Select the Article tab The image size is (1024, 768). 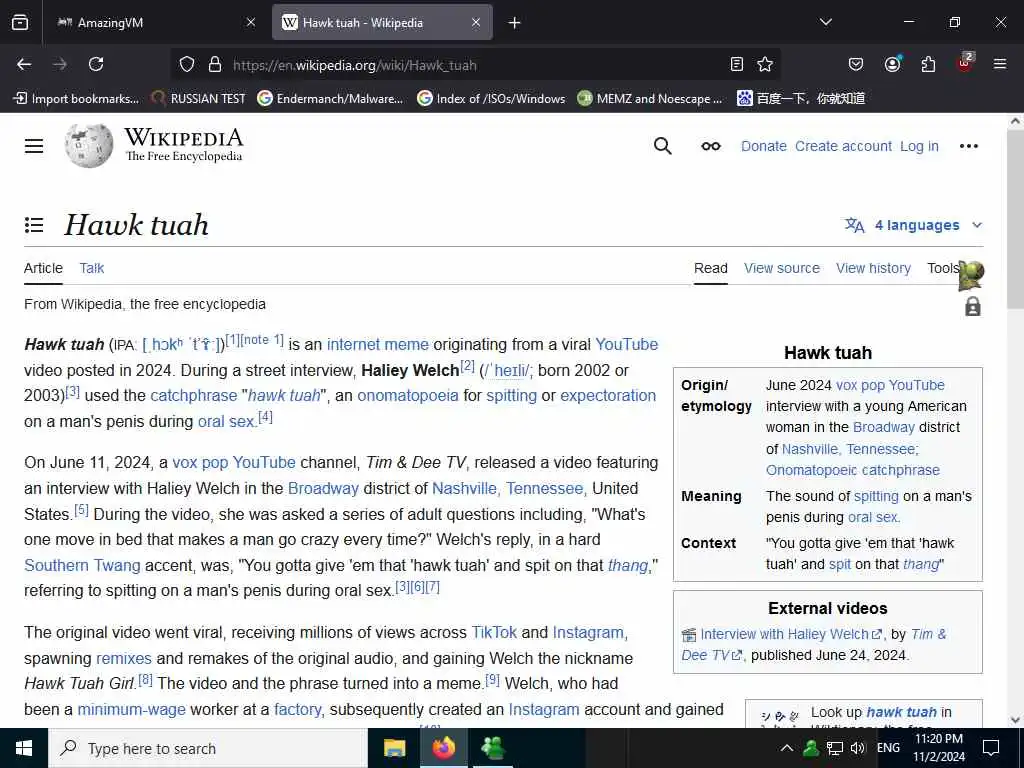(x=43, y=268)
